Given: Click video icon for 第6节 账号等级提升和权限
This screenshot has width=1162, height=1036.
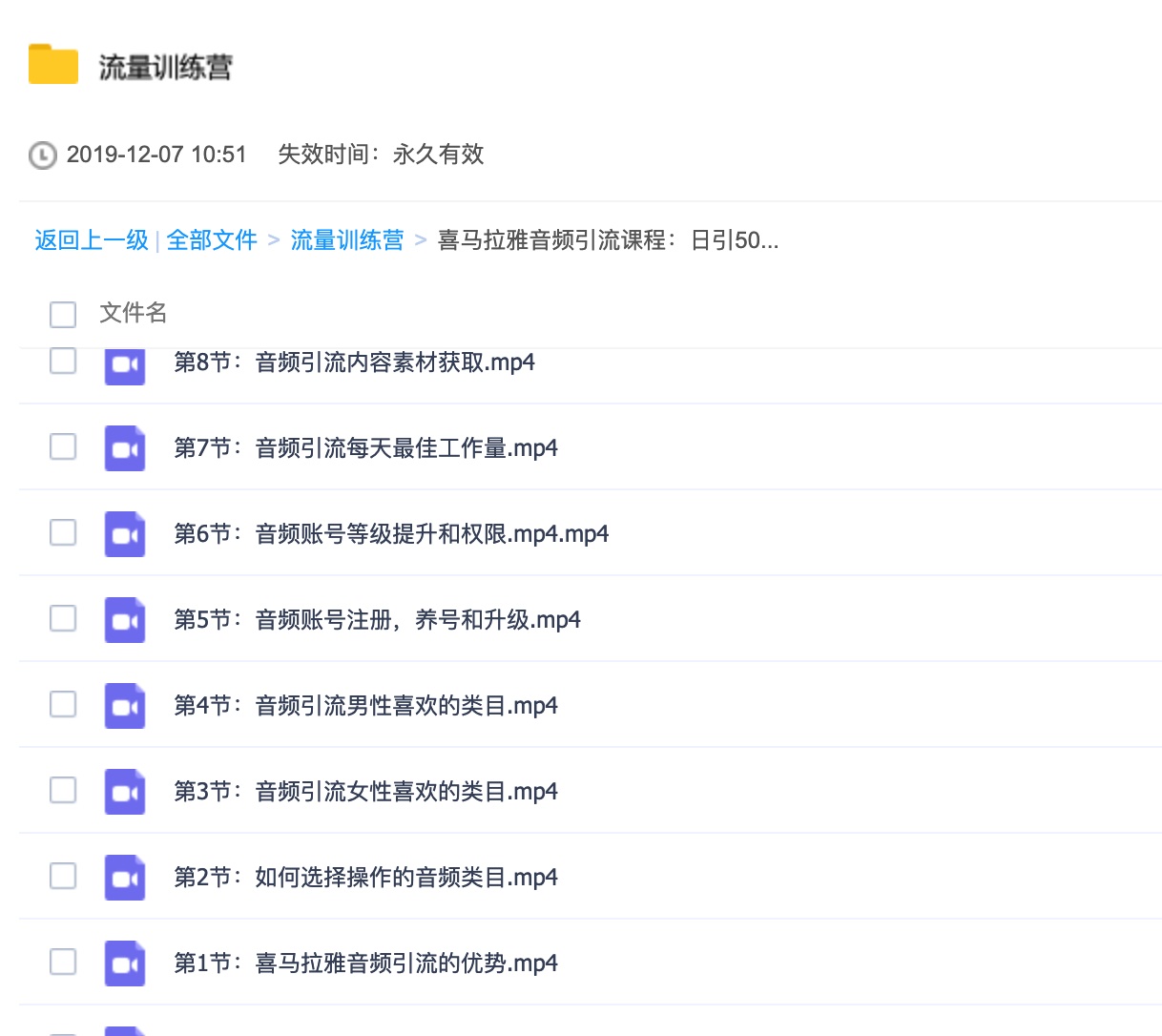Looking at the screenshot, I should point(125,534).
